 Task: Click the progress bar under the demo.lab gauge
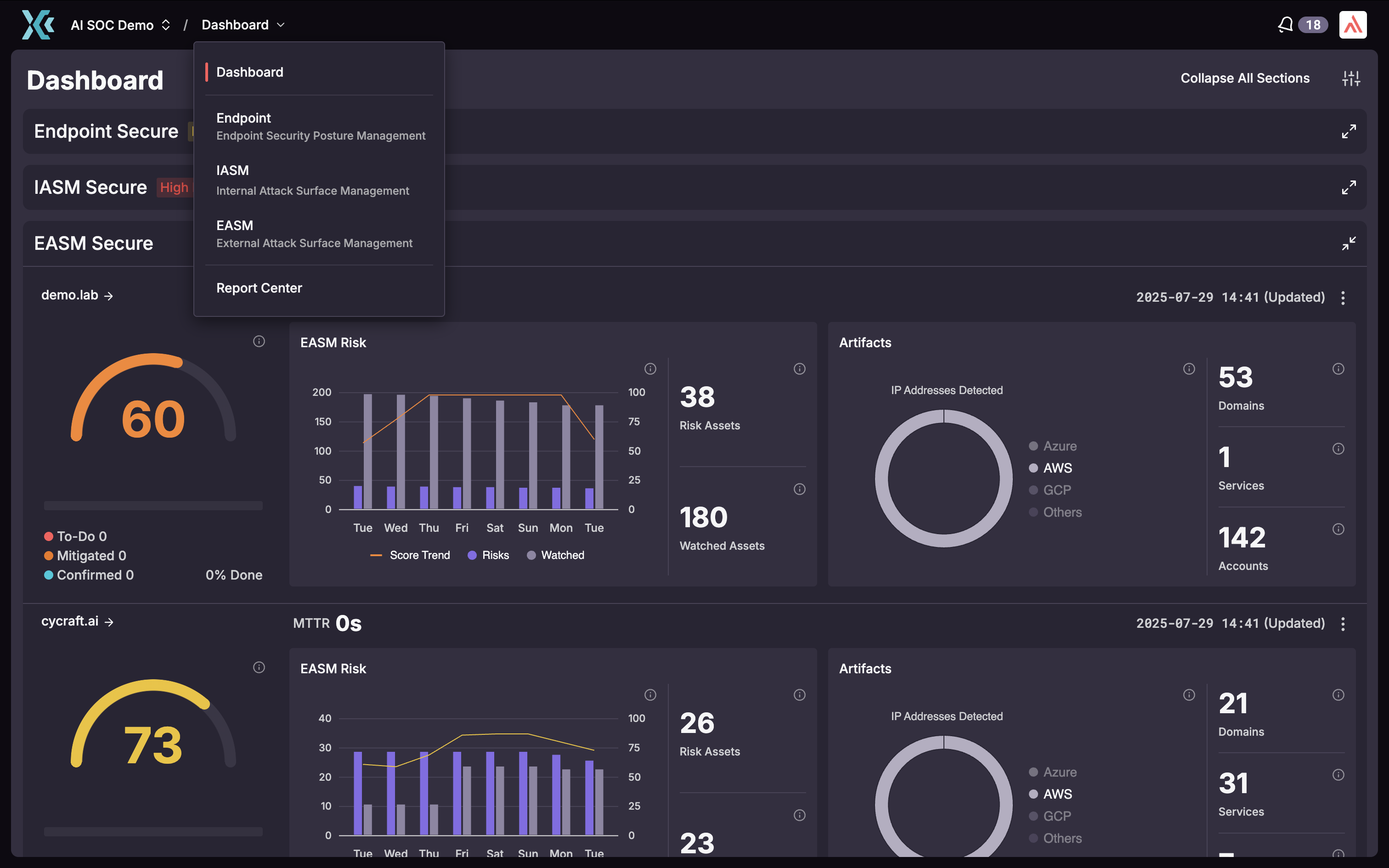(x=152, y=506)
